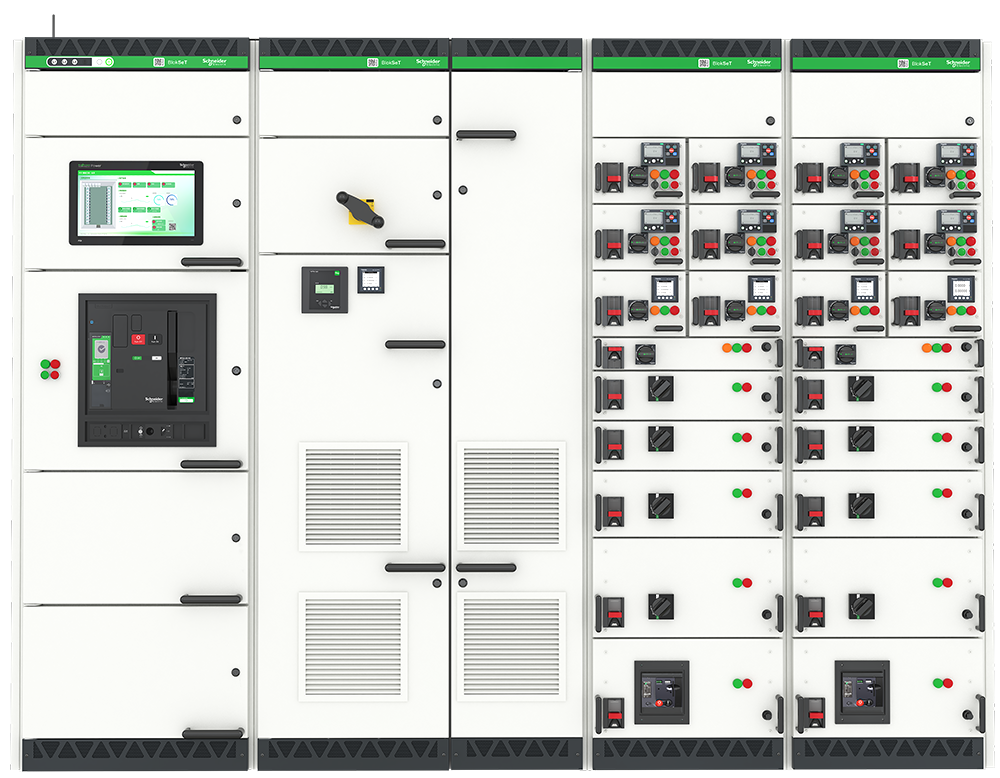Click the green/red indicator pair above the fourth cabinet's bottom breaker
This screenshot has width=1000, height=778.
tap(742, 683)
